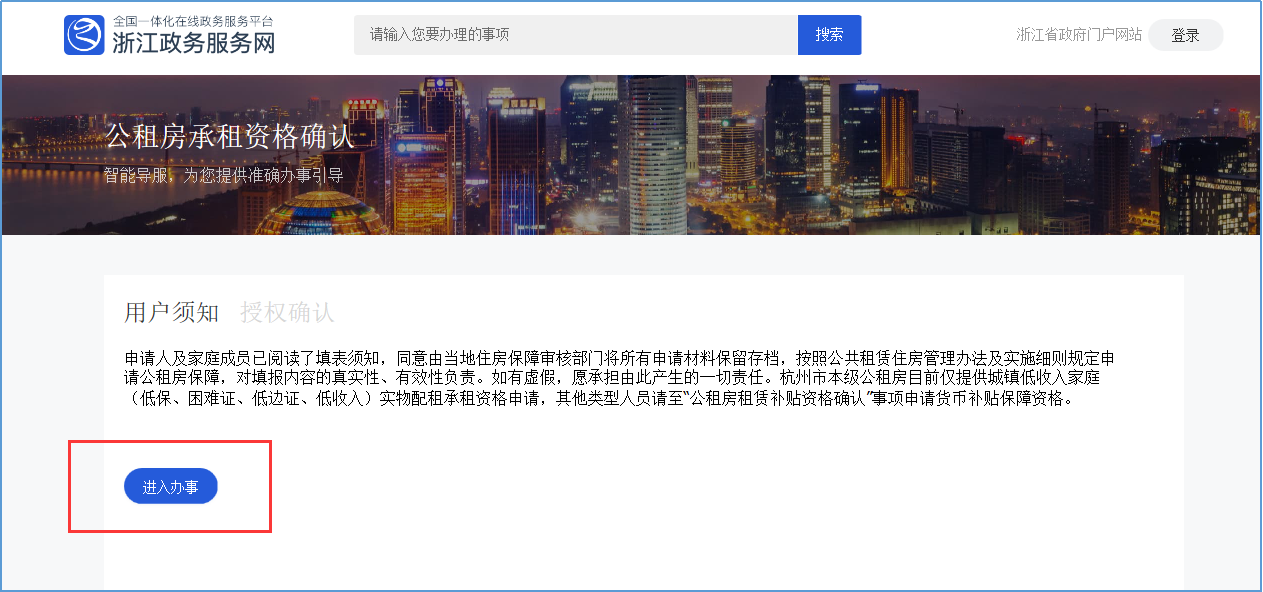Select the 用户须知 tab
Image resolution: width=1263 pixels, height=592 pixels.
[x=171, y=312]
